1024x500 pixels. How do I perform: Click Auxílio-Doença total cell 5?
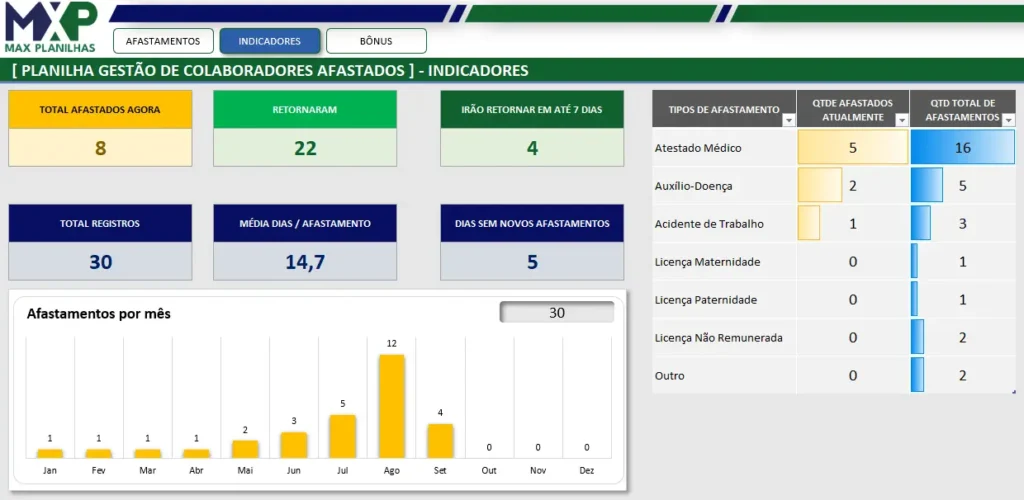point(963,185)
